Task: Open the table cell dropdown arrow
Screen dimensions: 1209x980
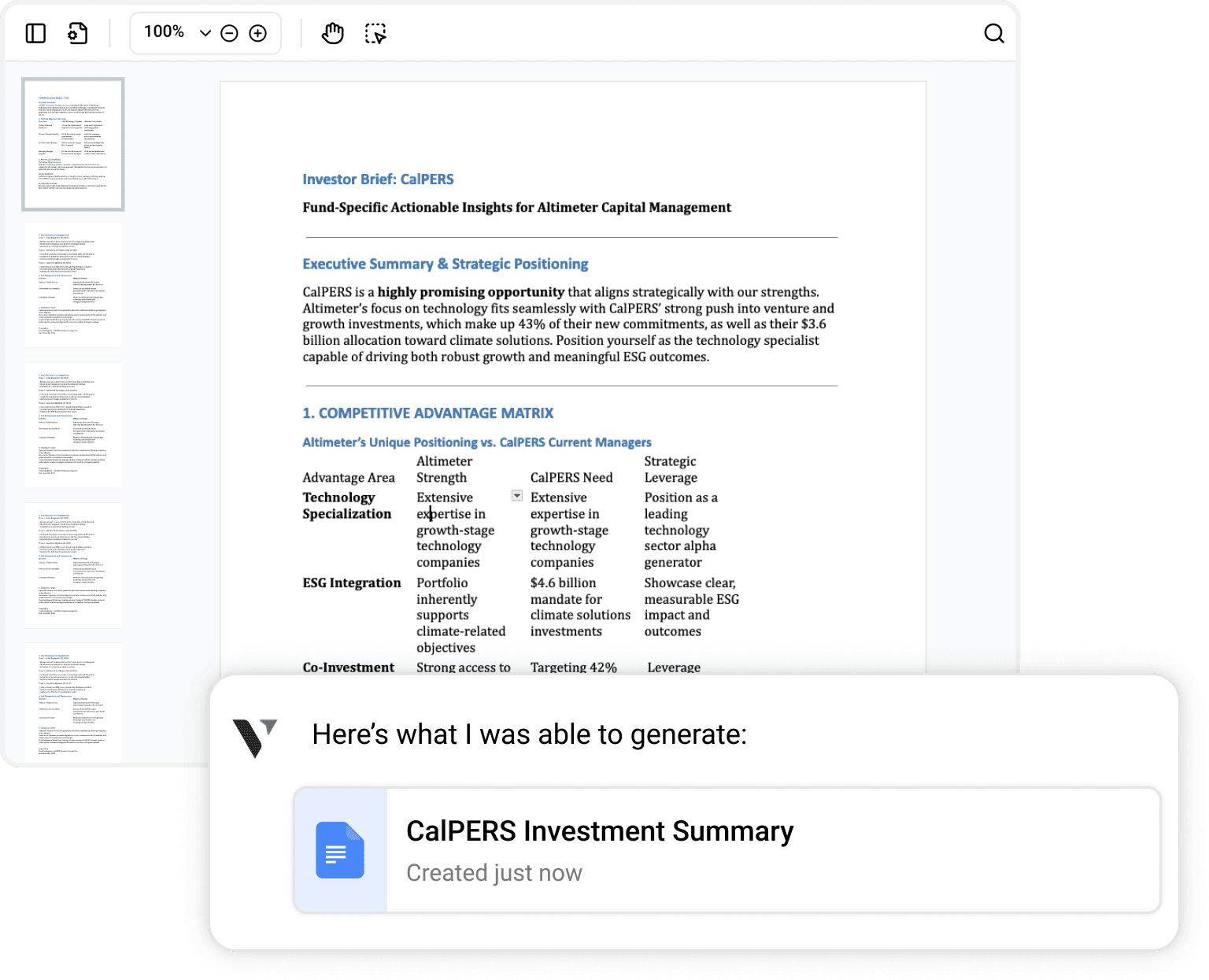Action: click(517, 496)
